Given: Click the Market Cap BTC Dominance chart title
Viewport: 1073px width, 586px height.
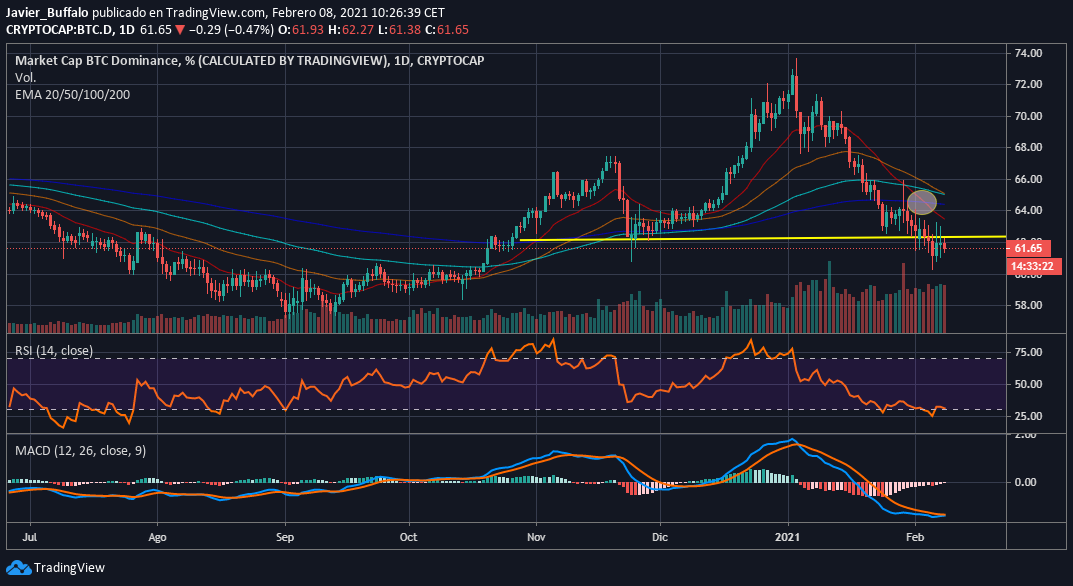Looking at the screenshot, I should [248, 60].
